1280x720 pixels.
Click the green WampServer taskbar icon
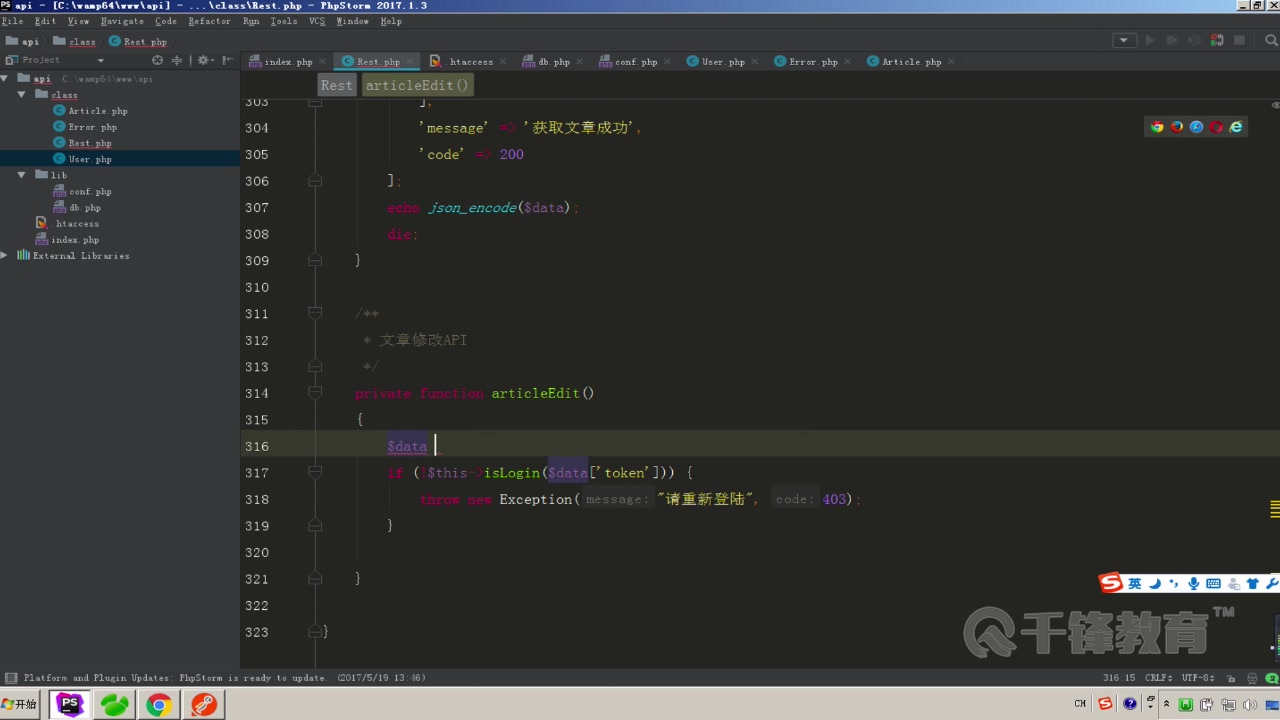(x=114, y=705)
